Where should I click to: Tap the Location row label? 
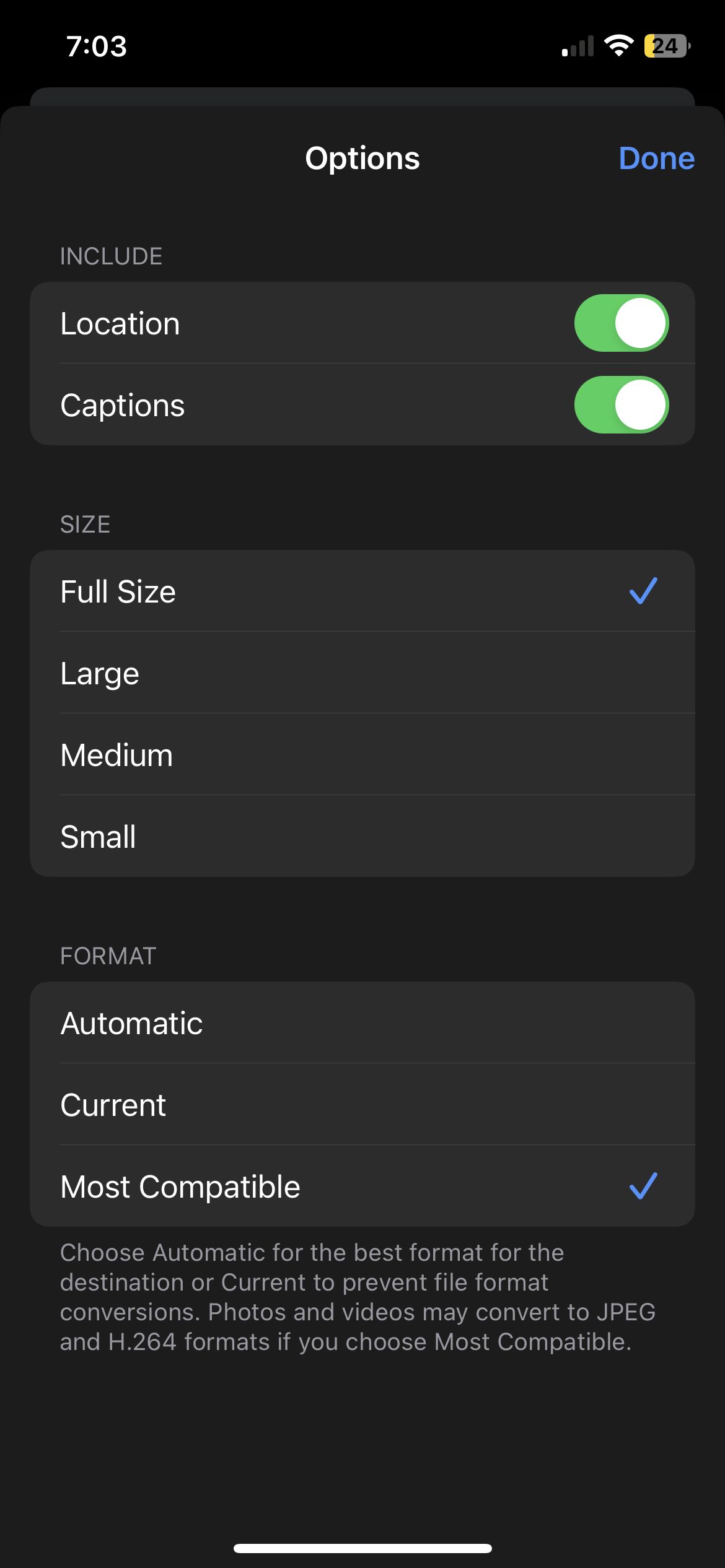tap(120, 324)
